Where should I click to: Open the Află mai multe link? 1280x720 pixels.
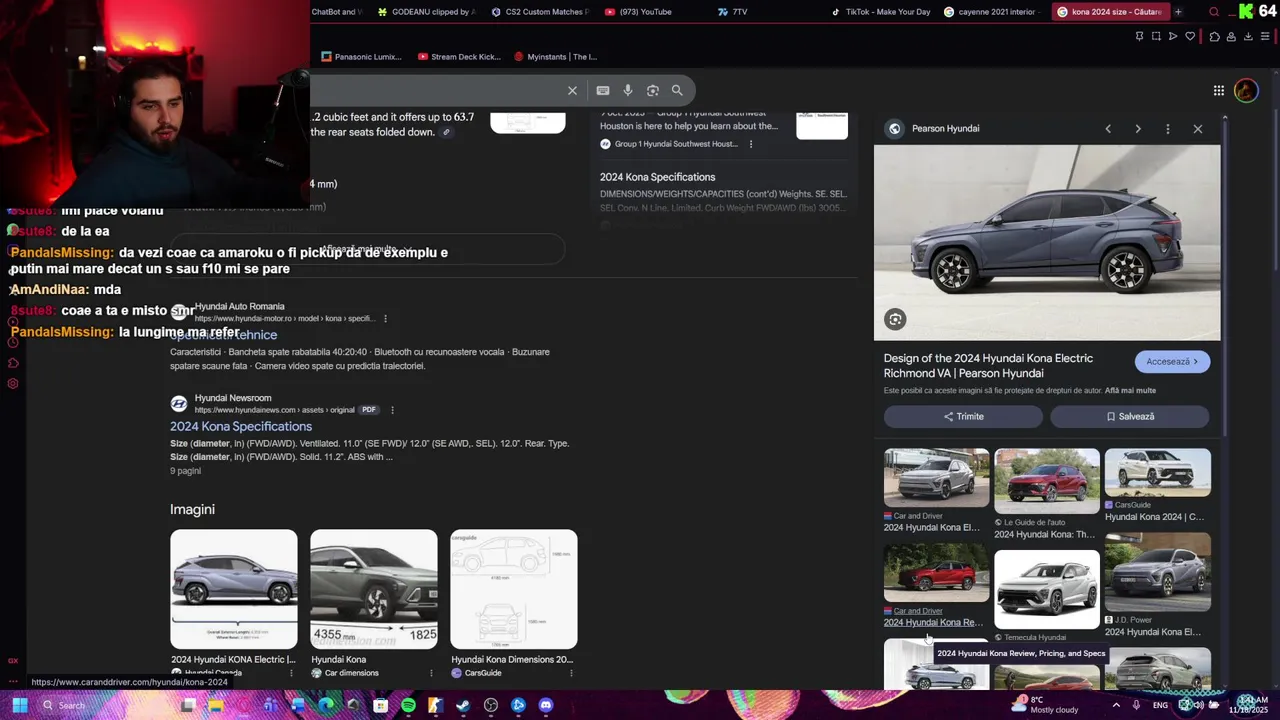click(x=1131, y=390)
